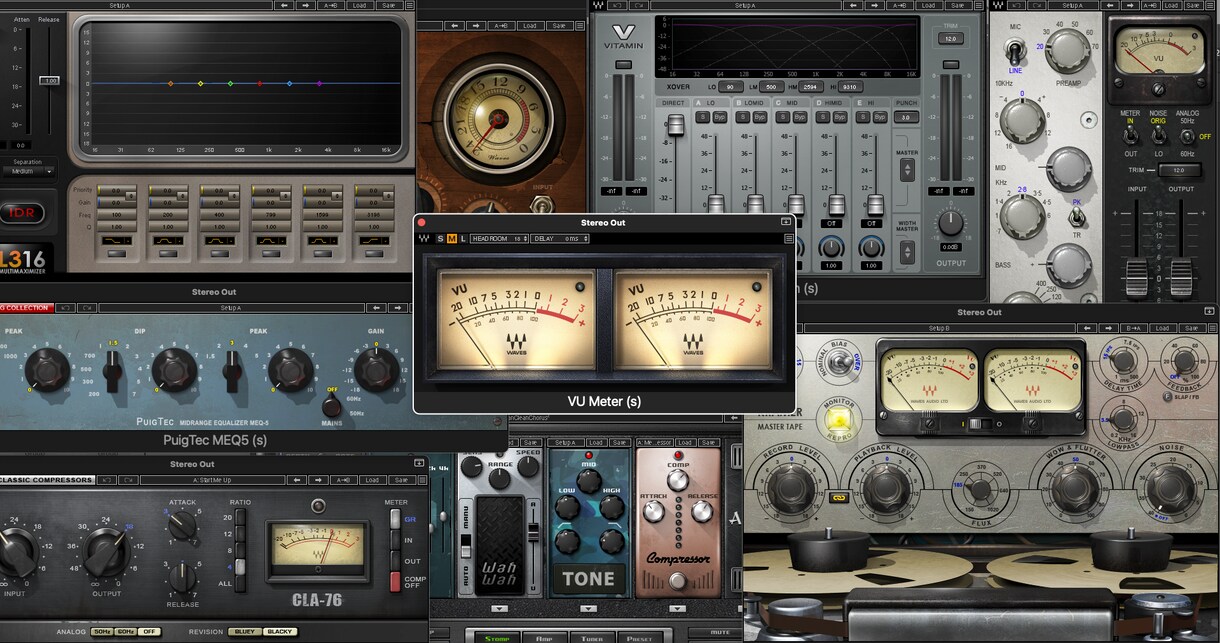Toggle the METER IN/OUT switch
The width and height of the screenshot is (1220, 643).
[1130, 135]
